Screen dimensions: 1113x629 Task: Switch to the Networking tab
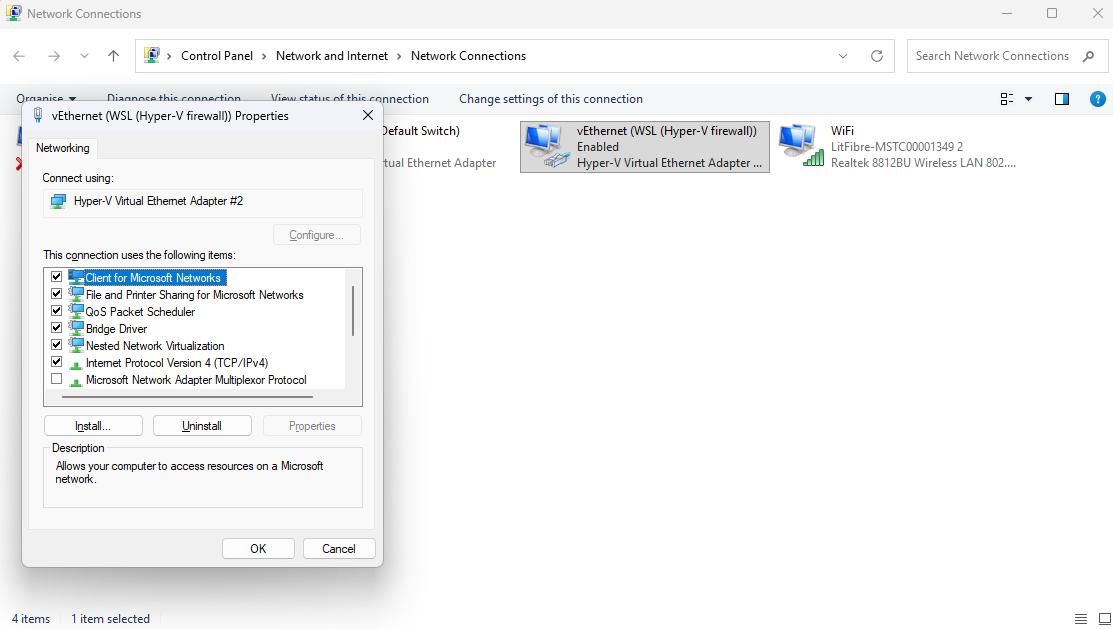(x=62, y=147)
